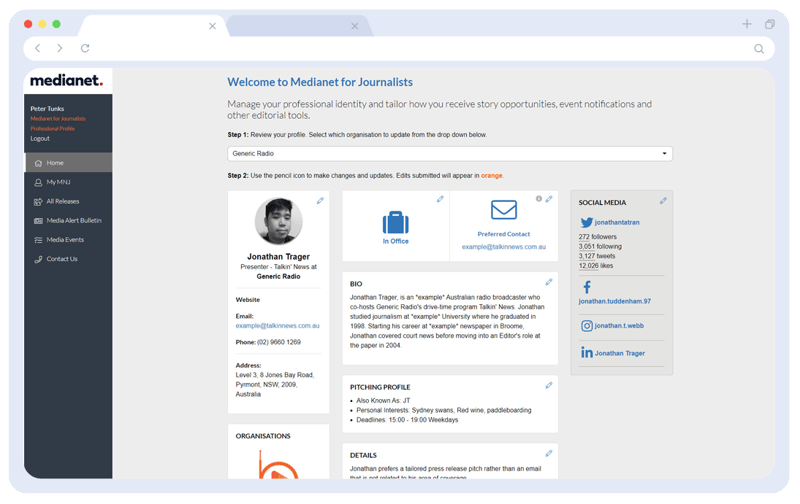The height and width of the screenshot is (504, 800).
Task: Close the second inactive browser tab
Action: coord(355,26)
